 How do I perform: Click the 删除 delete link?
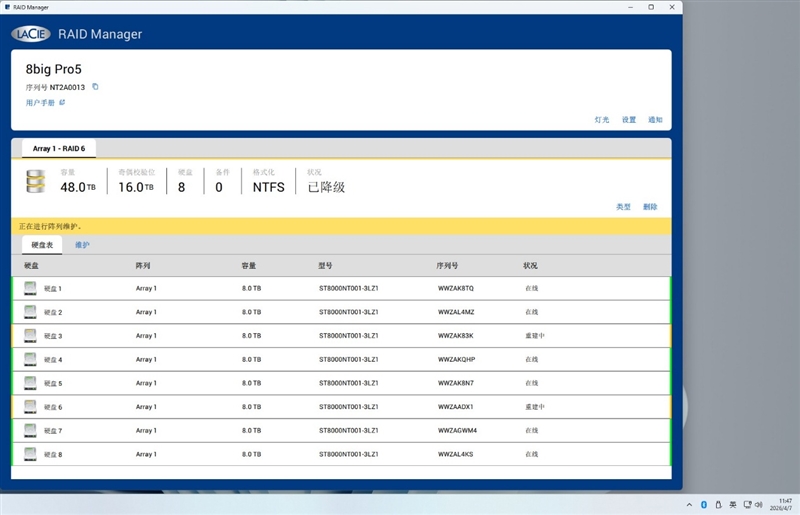click(x=650, y=207)
